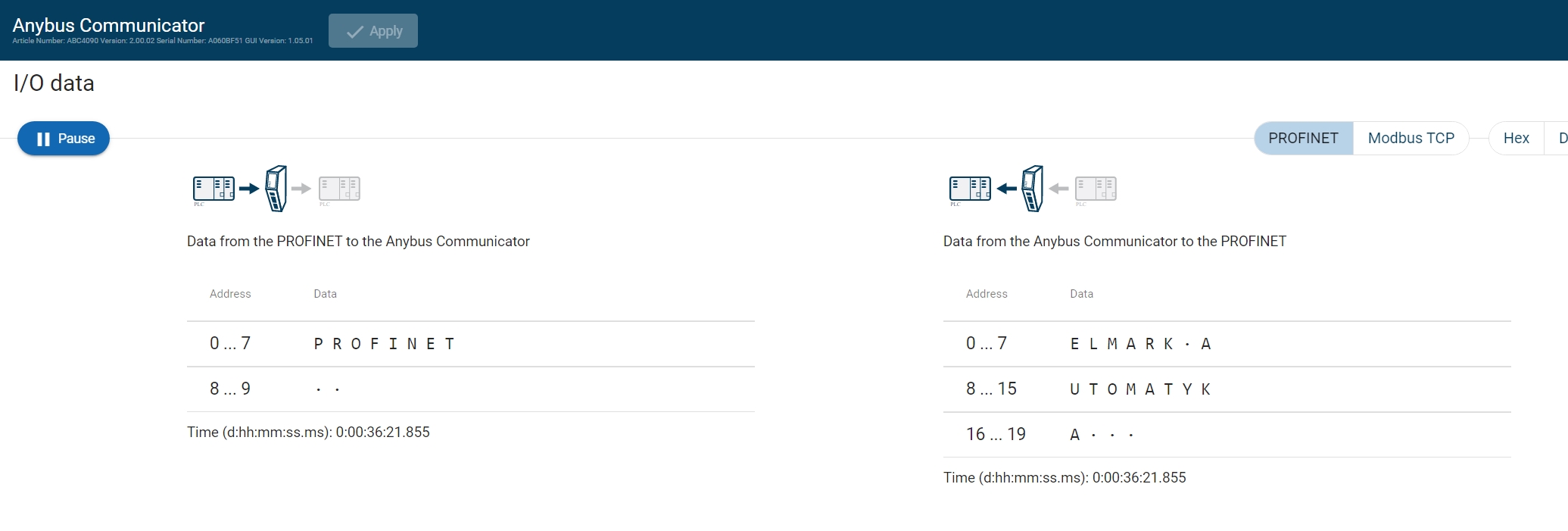Switch the data view to Modbus TCP
1568x531 pixels.
click(x=1411, y=138)
